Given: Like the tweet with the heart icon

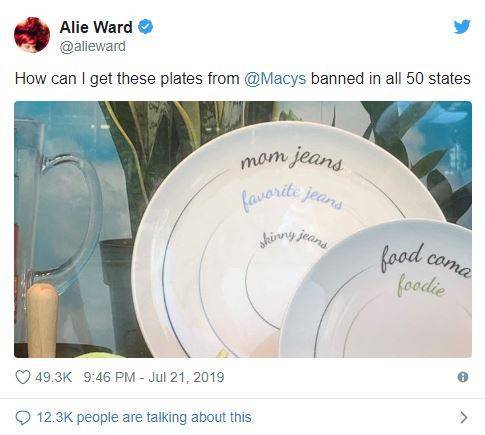Looking at the screenshot, I should [x=23, y=378].
